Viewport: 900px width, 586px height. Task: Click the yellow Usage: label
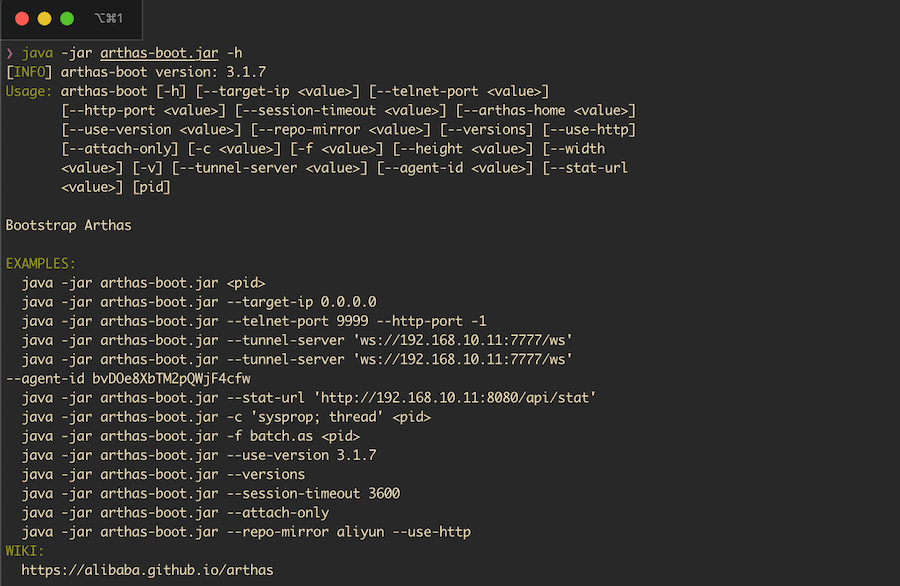pyautogui.click(x=29, y=91)
